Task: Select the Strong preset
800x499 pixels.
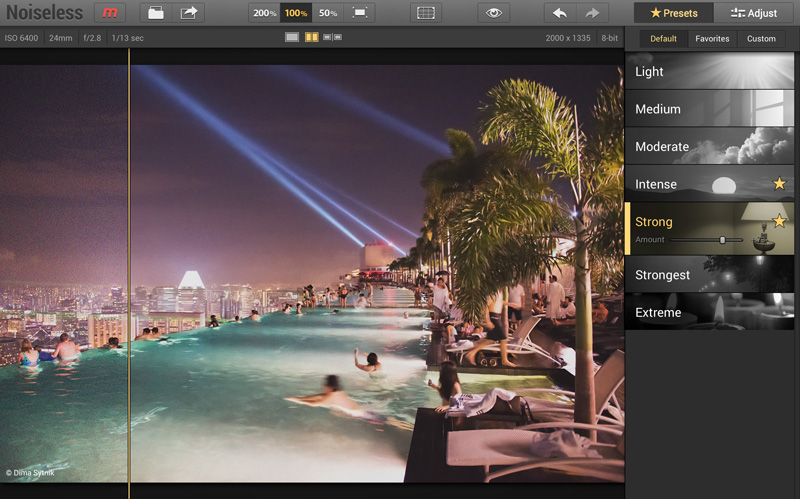Action: [709, 229]
